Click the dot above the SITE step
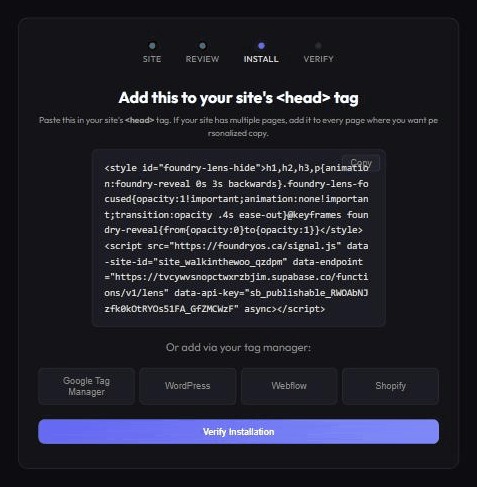The width and height of the screenshot is (477, 487). click(152, 46)
